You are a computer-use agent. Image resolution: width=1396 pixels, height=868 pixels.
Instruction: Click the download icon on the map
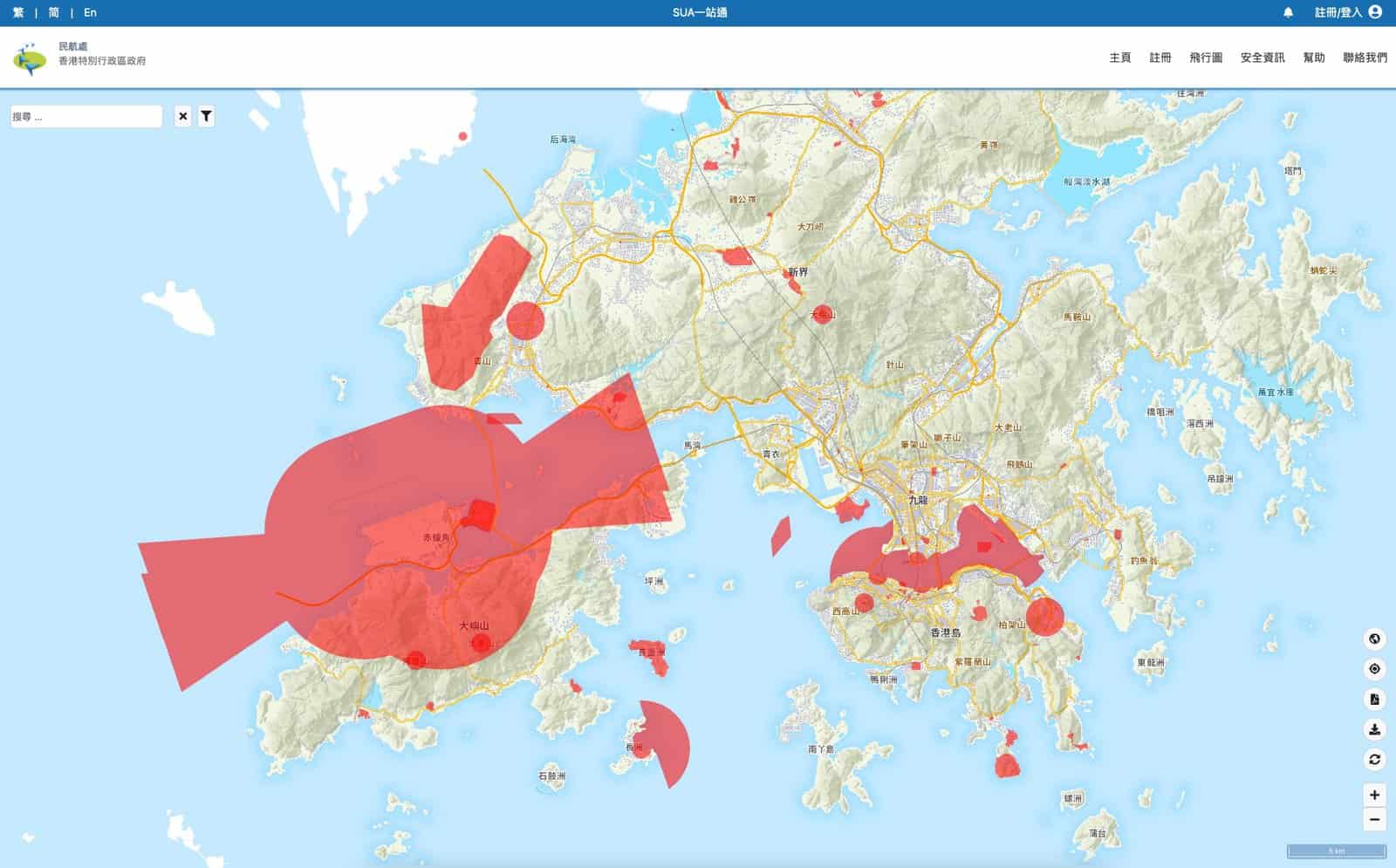(x=1374, y=729)
